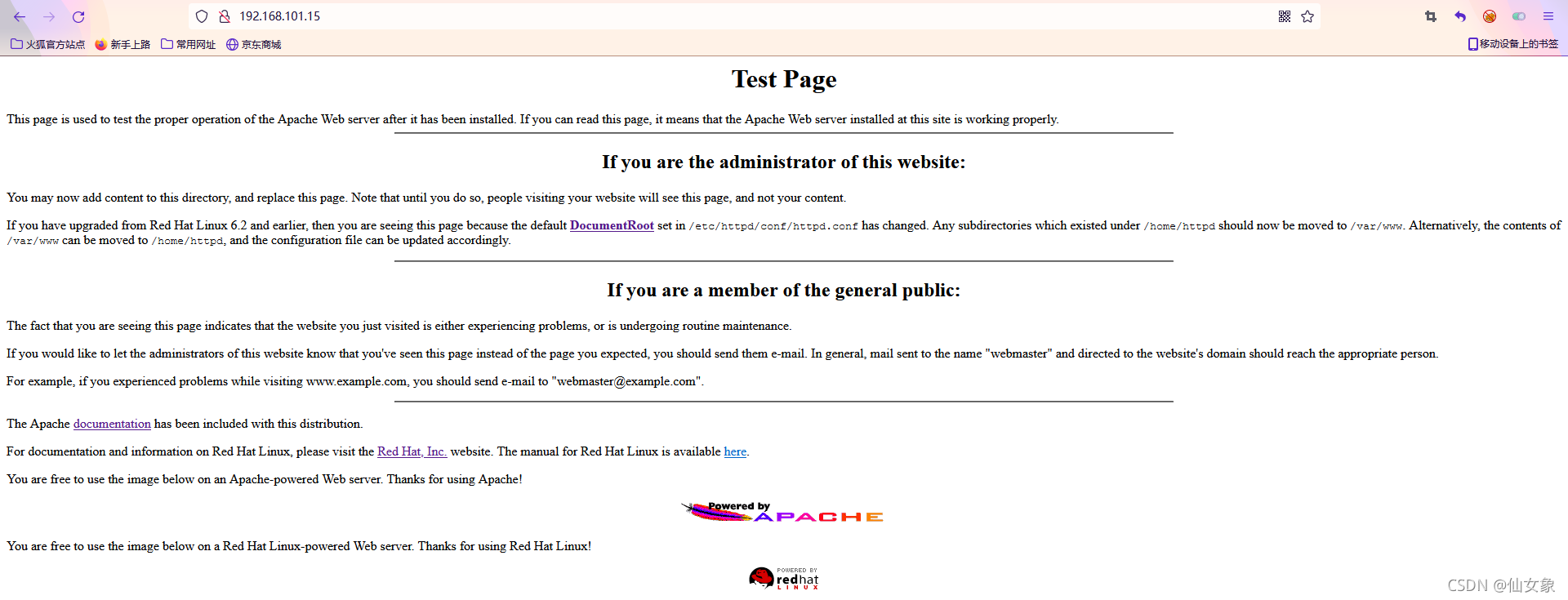
Task: Open the 京东商城 bookmark
Action: [x=254, y=44]
